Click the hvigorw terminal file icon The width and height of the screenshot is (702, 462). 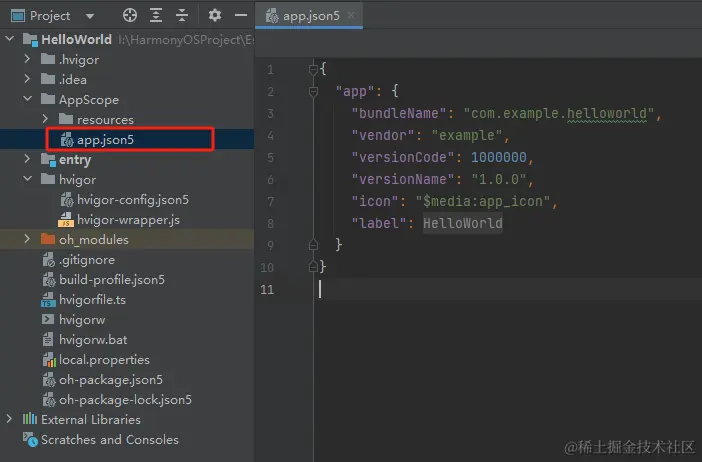pyautogui.click(x=48, y=319)
